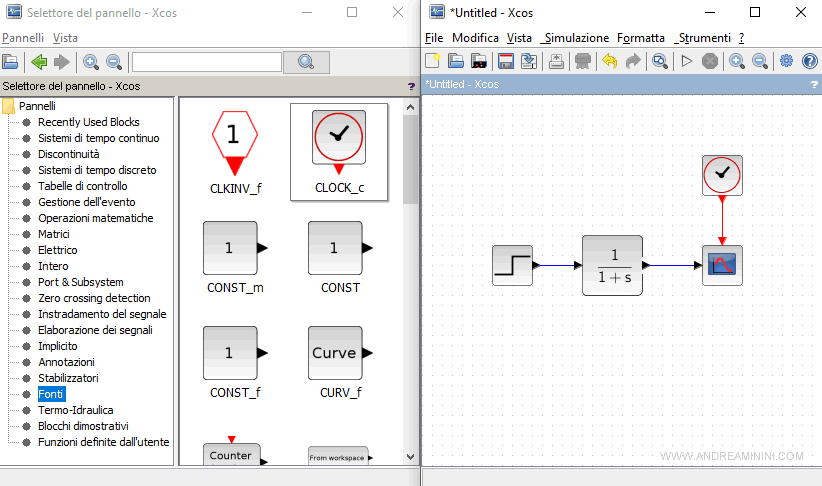Open the Simulazione menu

pyautogui.click(x=575, y=38)
